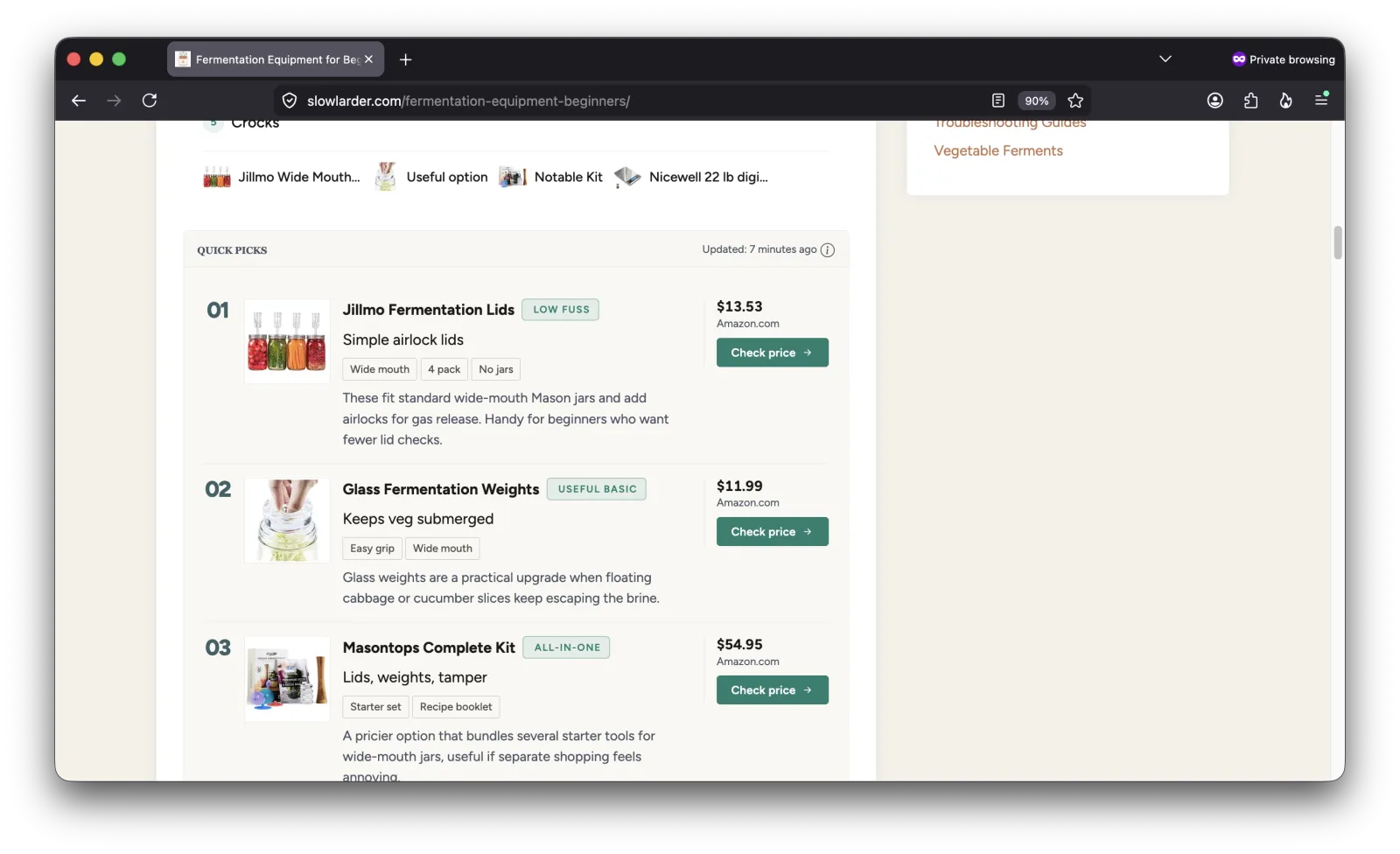The height and width of the screenshot is (854, 1400).
Task: Open the Useful option product link
Action: pyautogui.click(x=447, y=177)
